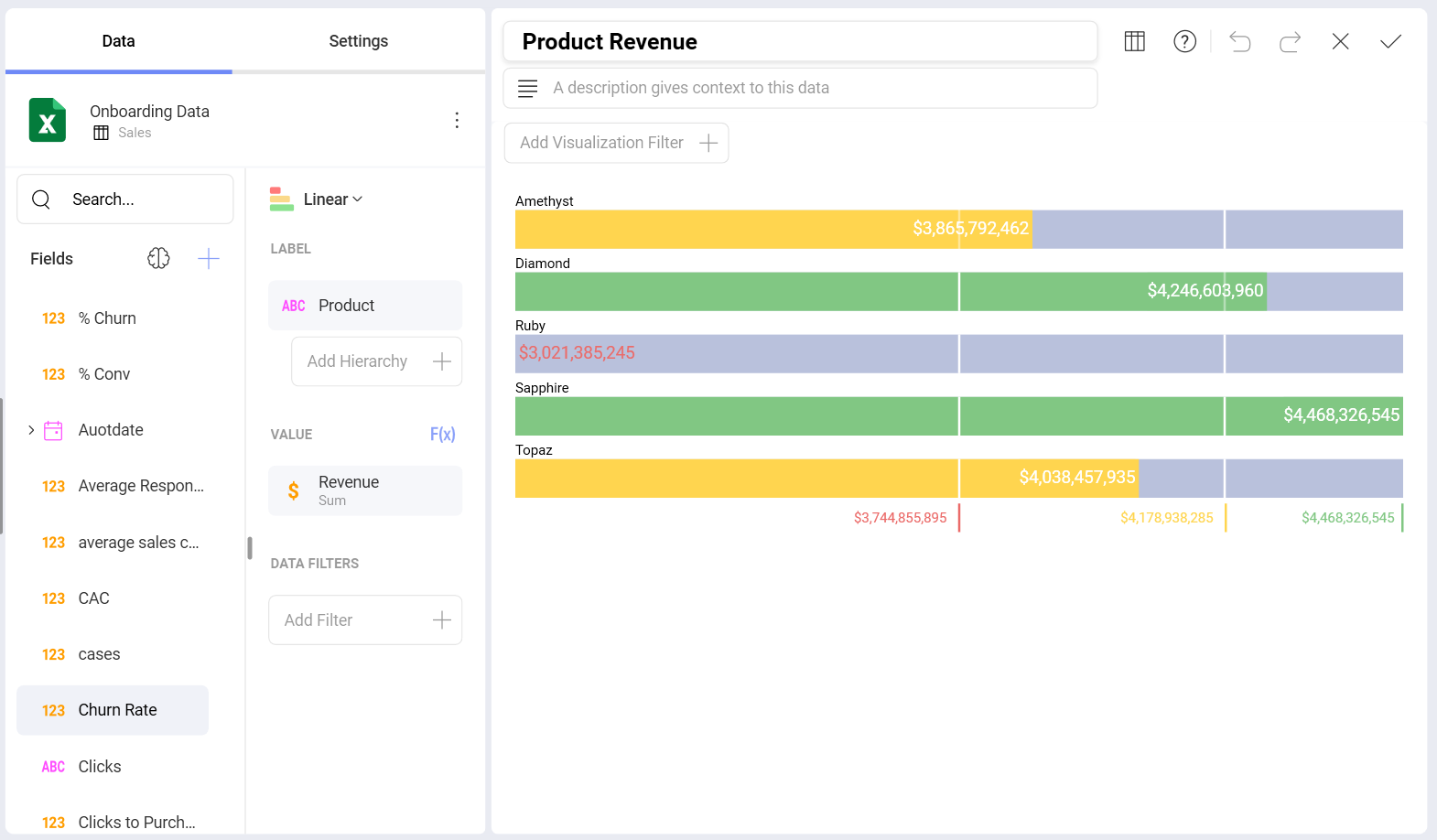Click the Diamond green bar
Screen dimensions: 1437x840
[891, 292]
